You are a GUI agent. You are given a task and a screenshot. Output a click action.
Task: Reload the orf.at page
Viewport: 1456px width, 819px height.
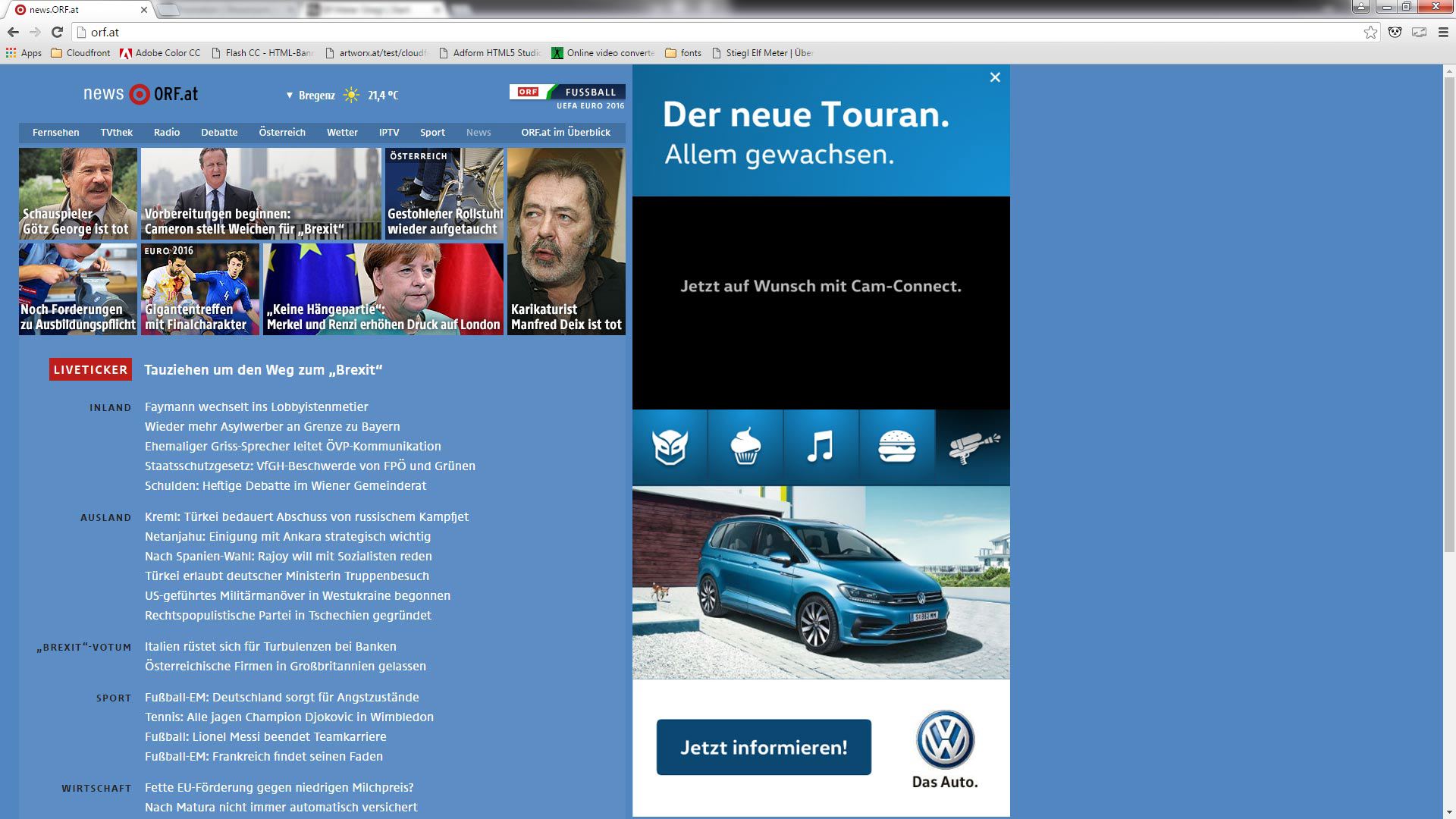[57, 32]
